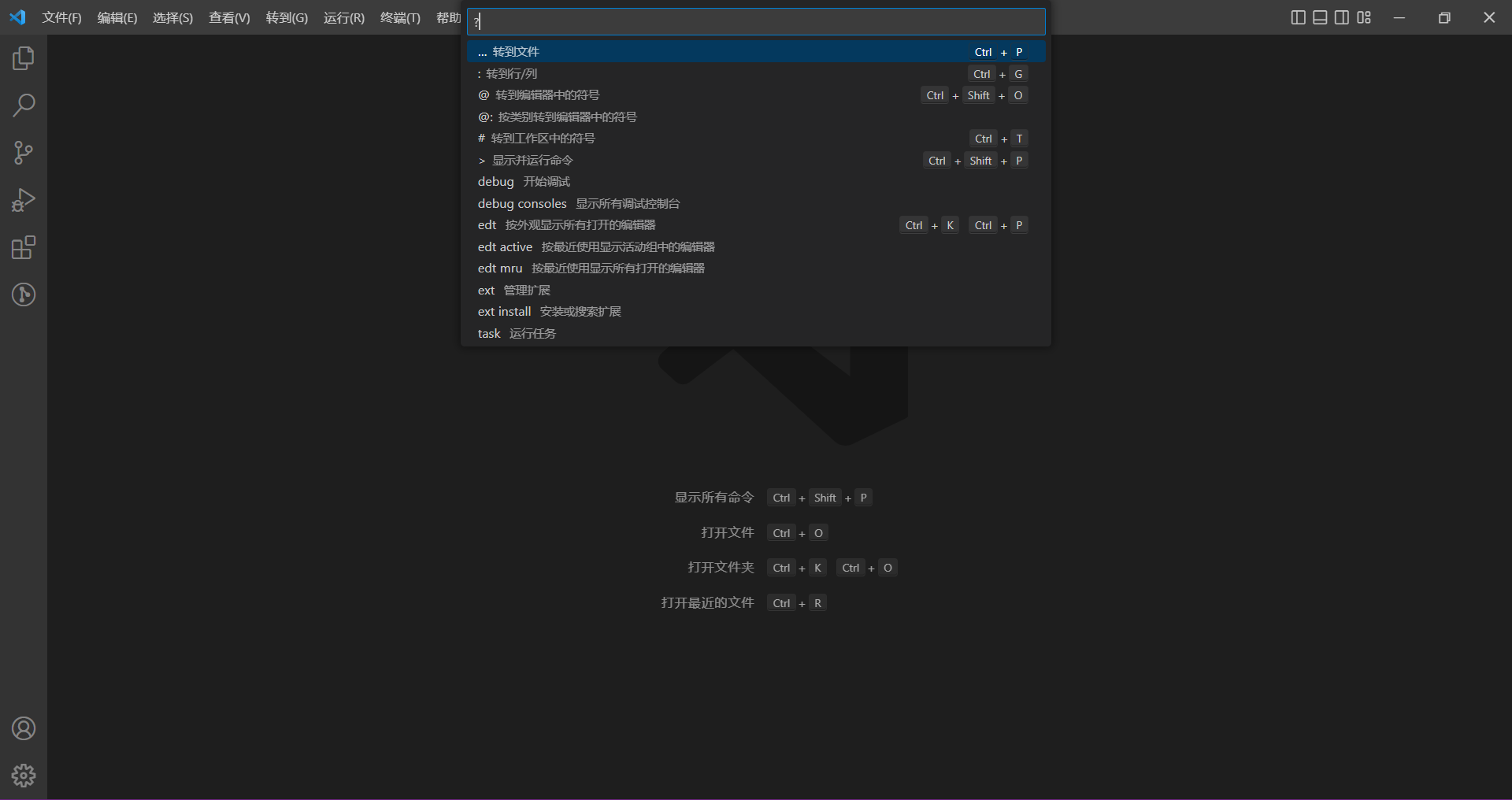
Task: Open the 选择(S) menu
Action: [x=172, y=17]
